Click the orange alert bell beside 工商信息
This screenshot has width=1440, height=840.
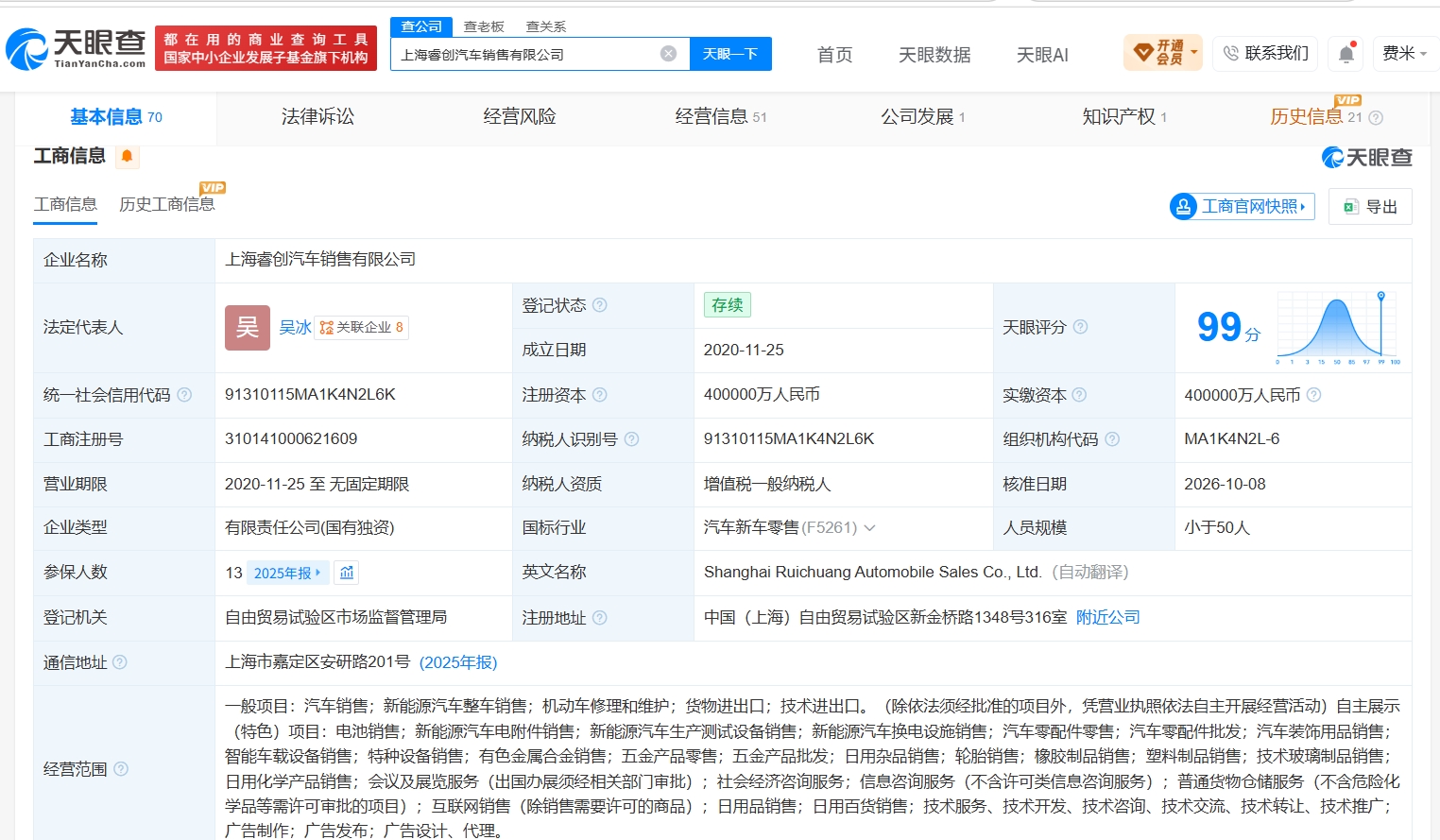point(127,156)
